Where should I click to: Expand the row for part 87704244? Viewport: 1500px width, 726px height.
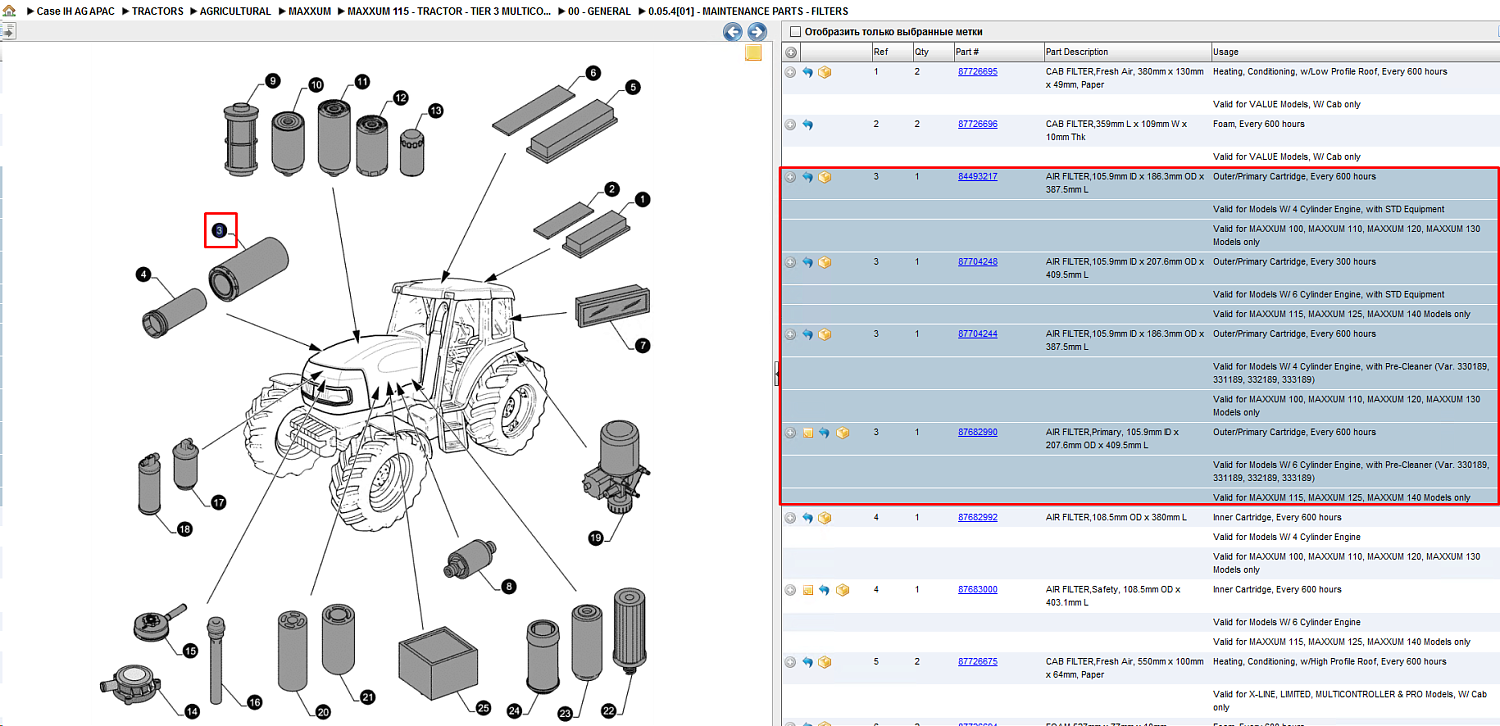pyautogui.click(x=791, y=335)
